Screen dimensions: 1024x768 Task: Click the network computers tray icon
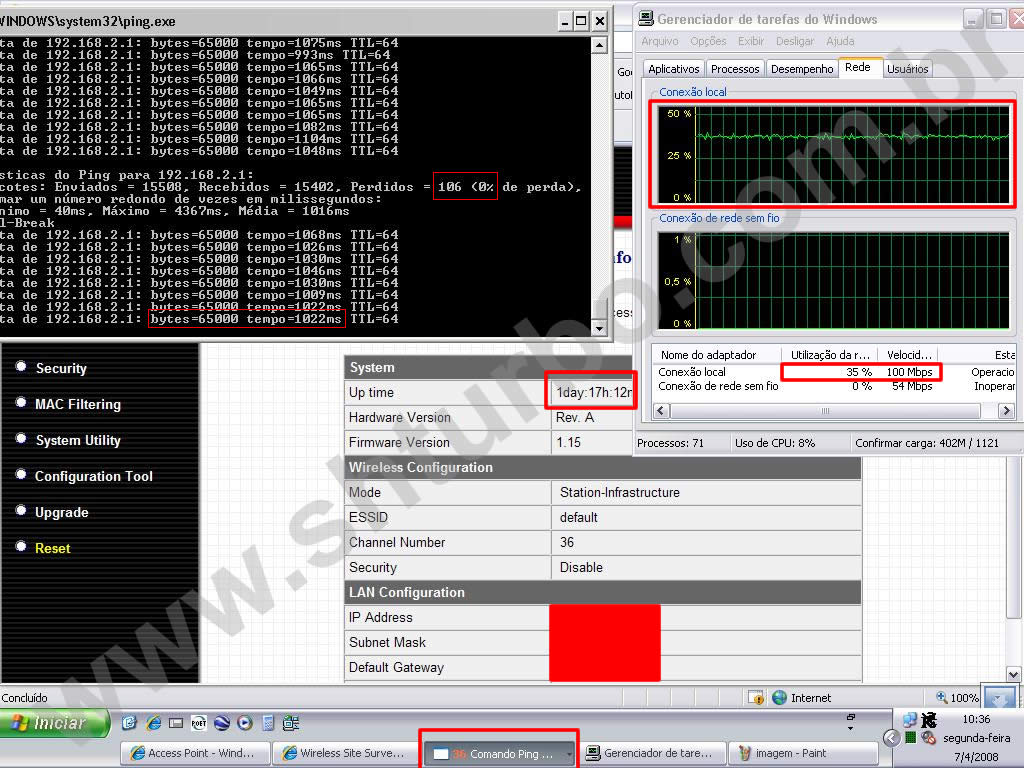(910, 720)
